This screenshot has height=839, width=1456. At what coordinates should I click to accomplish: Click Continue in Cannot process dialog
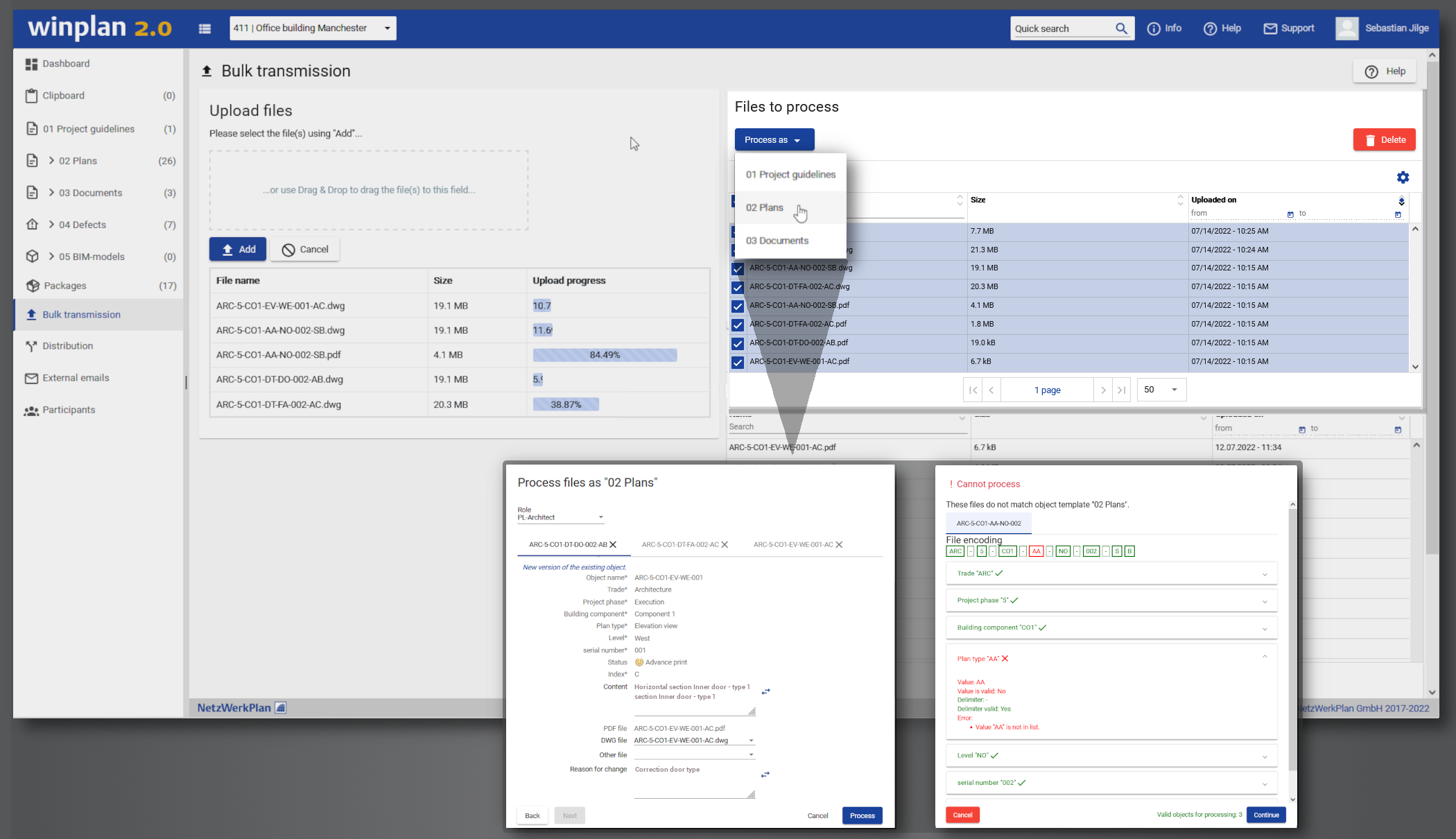pyautogui.click(x=1266, y=815)
